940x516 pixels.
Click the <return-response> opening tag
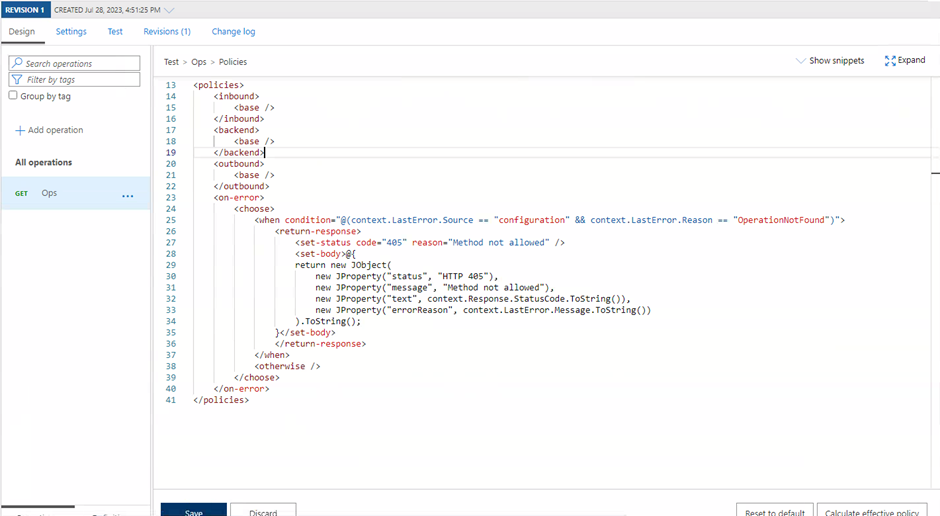click(318, 231)
